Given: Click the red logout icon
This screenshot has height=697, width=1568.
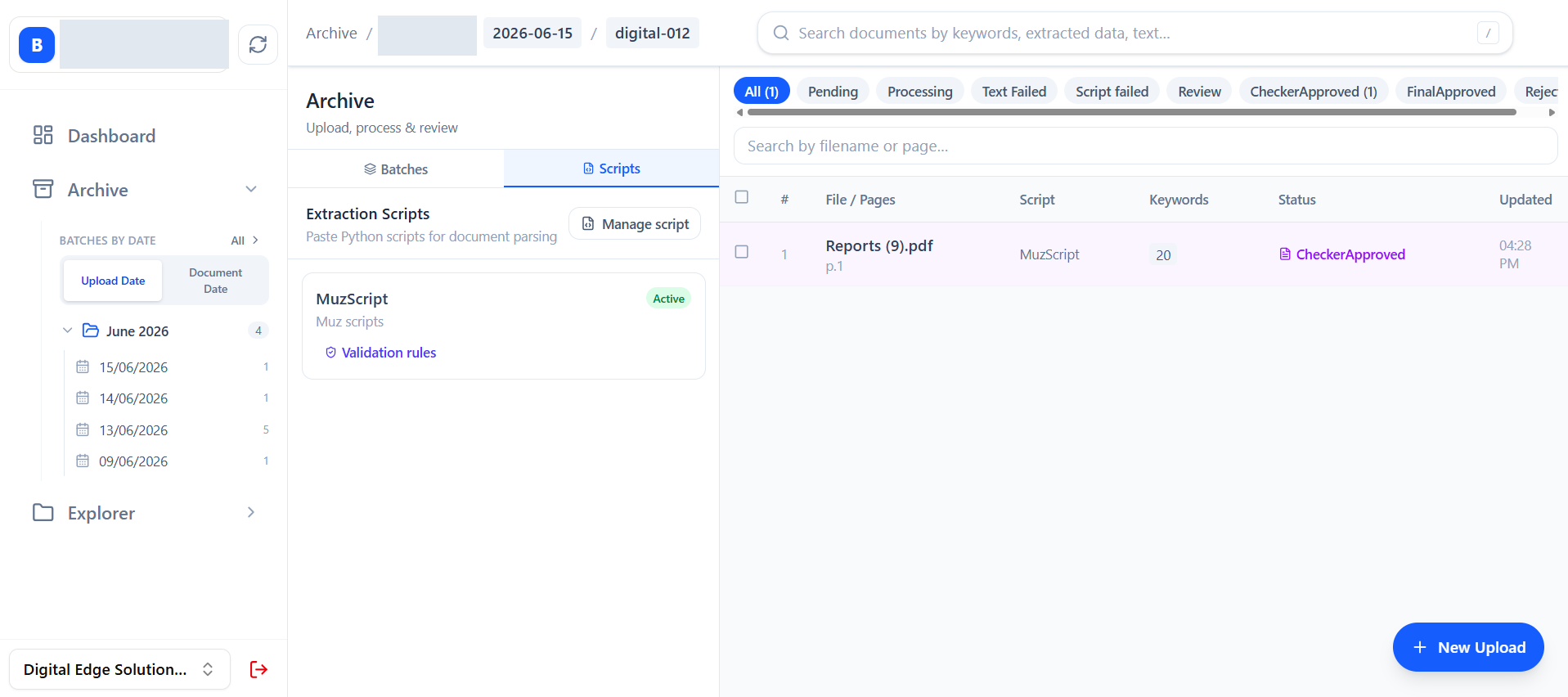Looking at the screenshot, I should point(258,669).
